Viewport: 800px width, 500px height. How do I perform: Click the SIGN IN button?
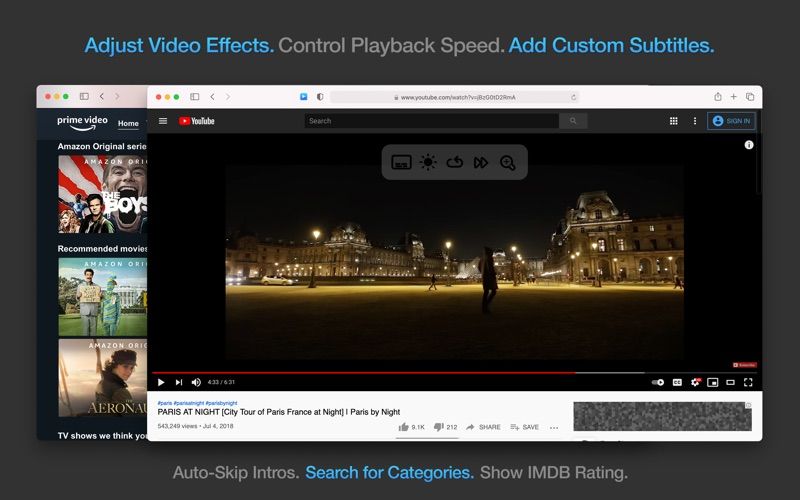pos(731,121)
